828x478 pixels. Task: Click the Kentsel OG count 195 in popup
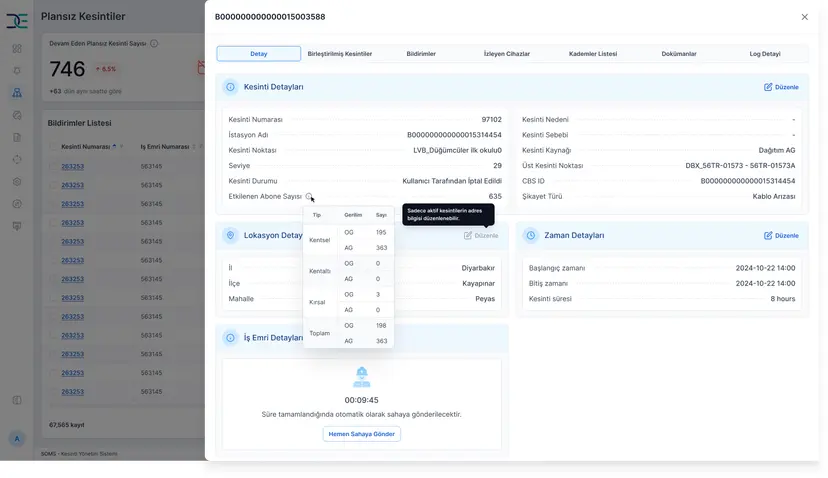click(x=381, y=232)
